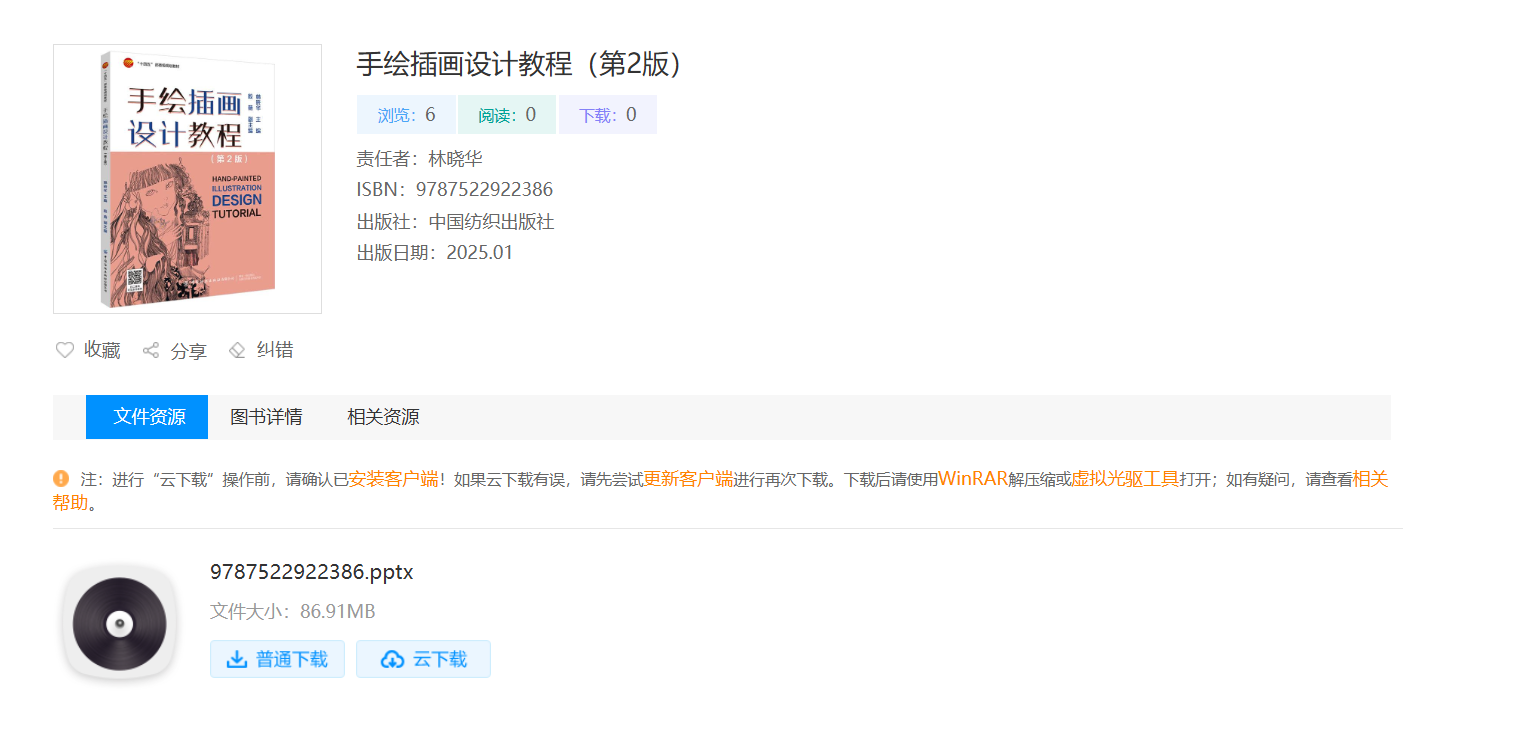Click the vinyl disc file icon
The height and width of the screenshot is (752, 1526).
coord(119,624)
